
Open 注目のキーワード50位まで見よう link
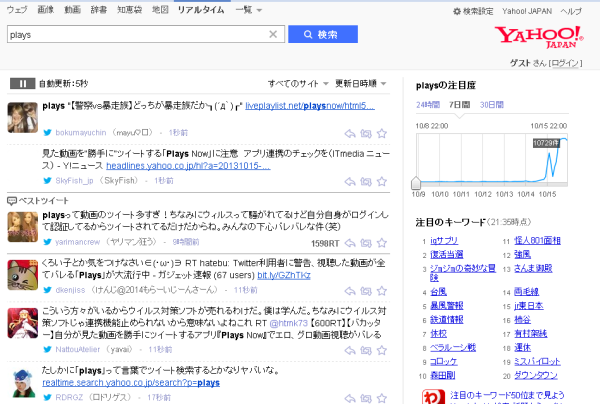click(507, 395)
